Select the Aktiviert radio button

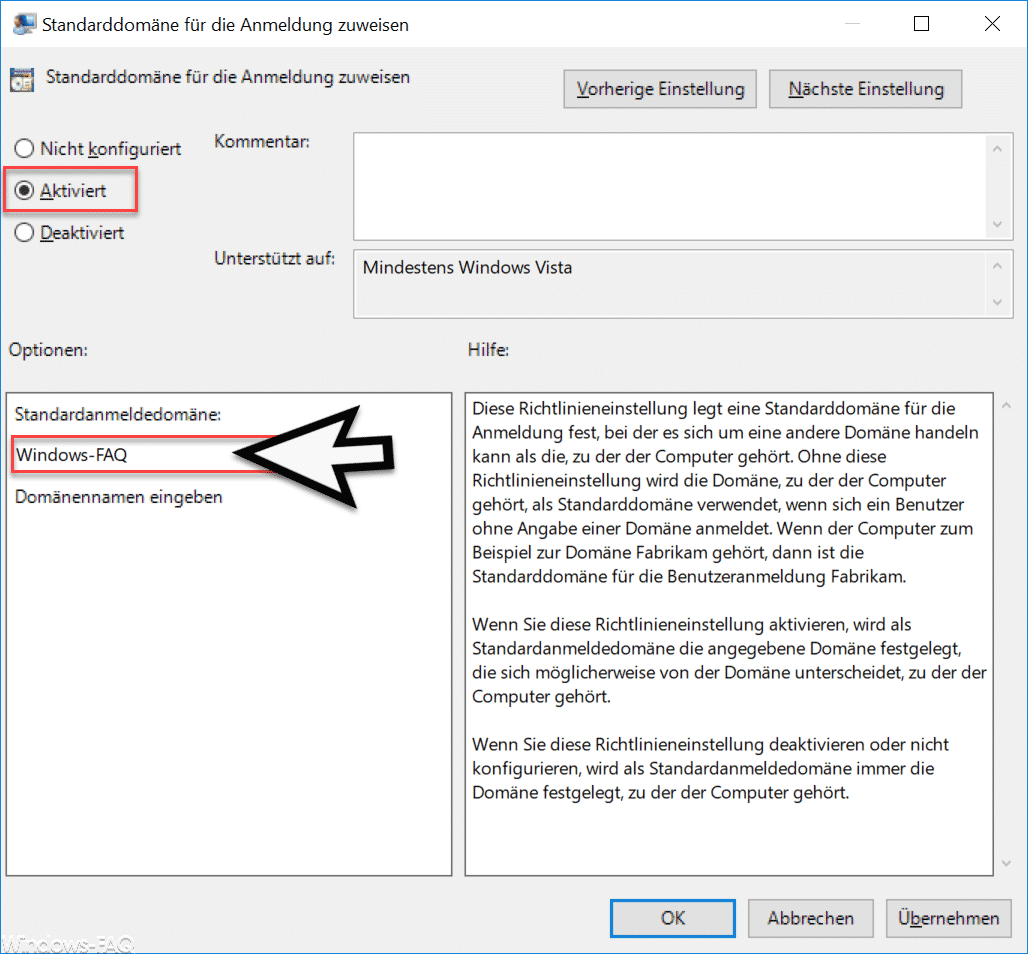24,190
